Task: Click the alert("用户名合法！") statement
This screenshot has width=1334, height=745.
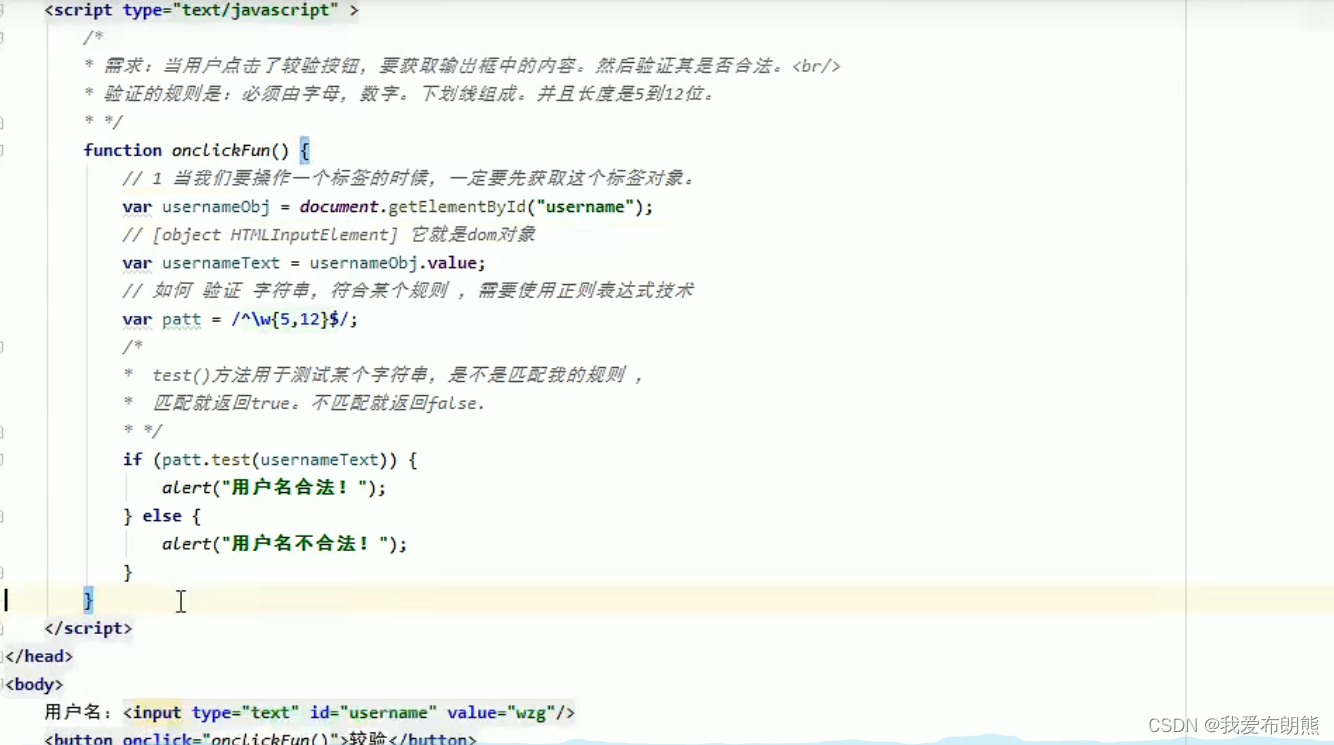Action: point(274,488)
